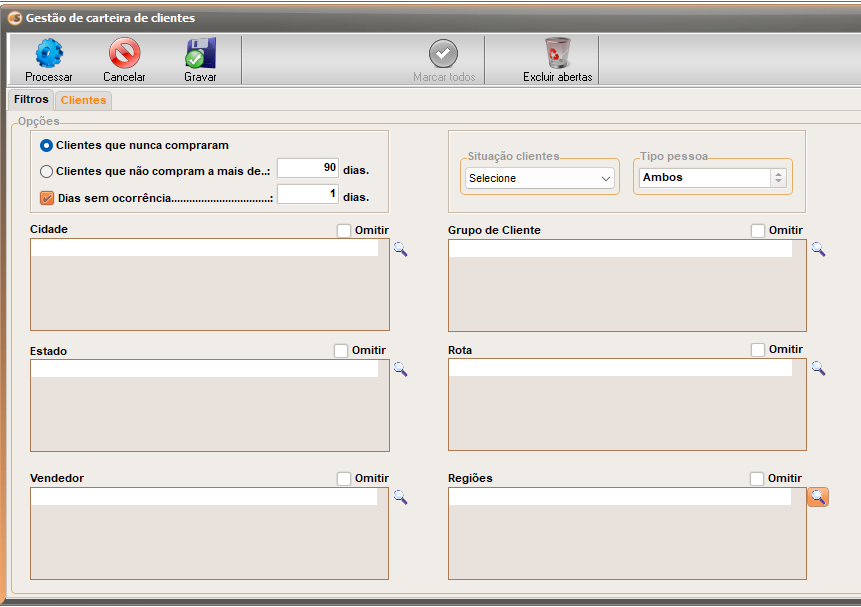Image resolution: width=861 pixels, height=607 pixels.
Task: Open the Vendedor search magnifier
Action: pyautogui.click(x=400, y=497)
